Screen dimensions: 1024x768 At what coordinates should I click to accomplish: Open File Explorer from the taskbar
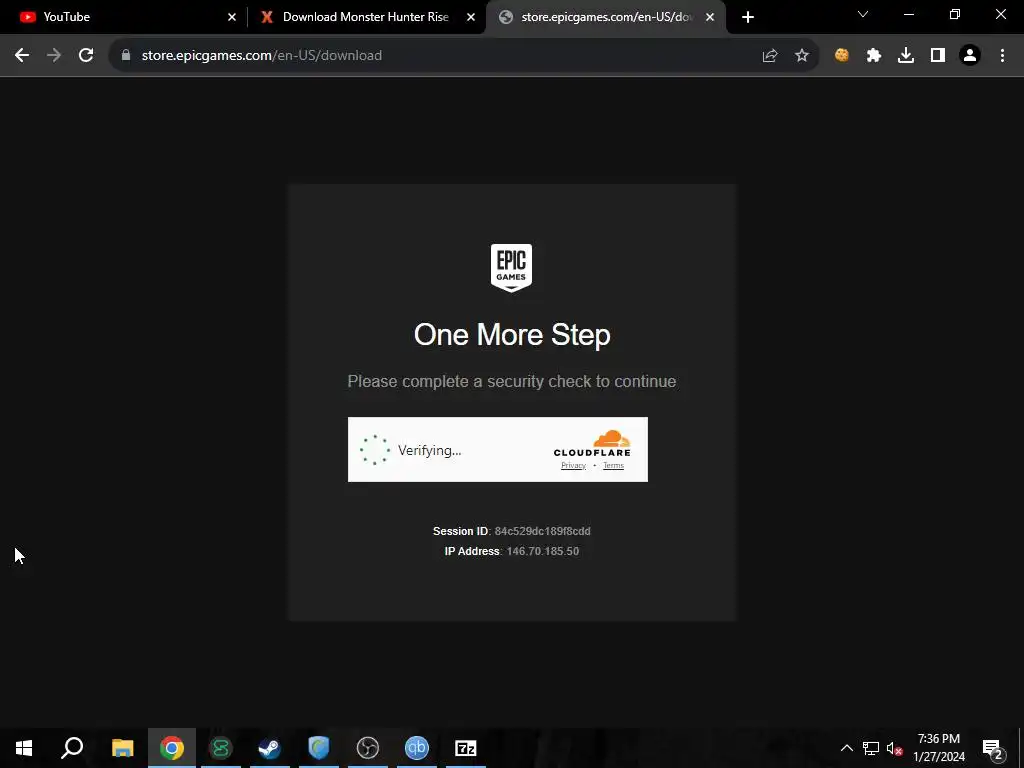(x=123, y=748)
